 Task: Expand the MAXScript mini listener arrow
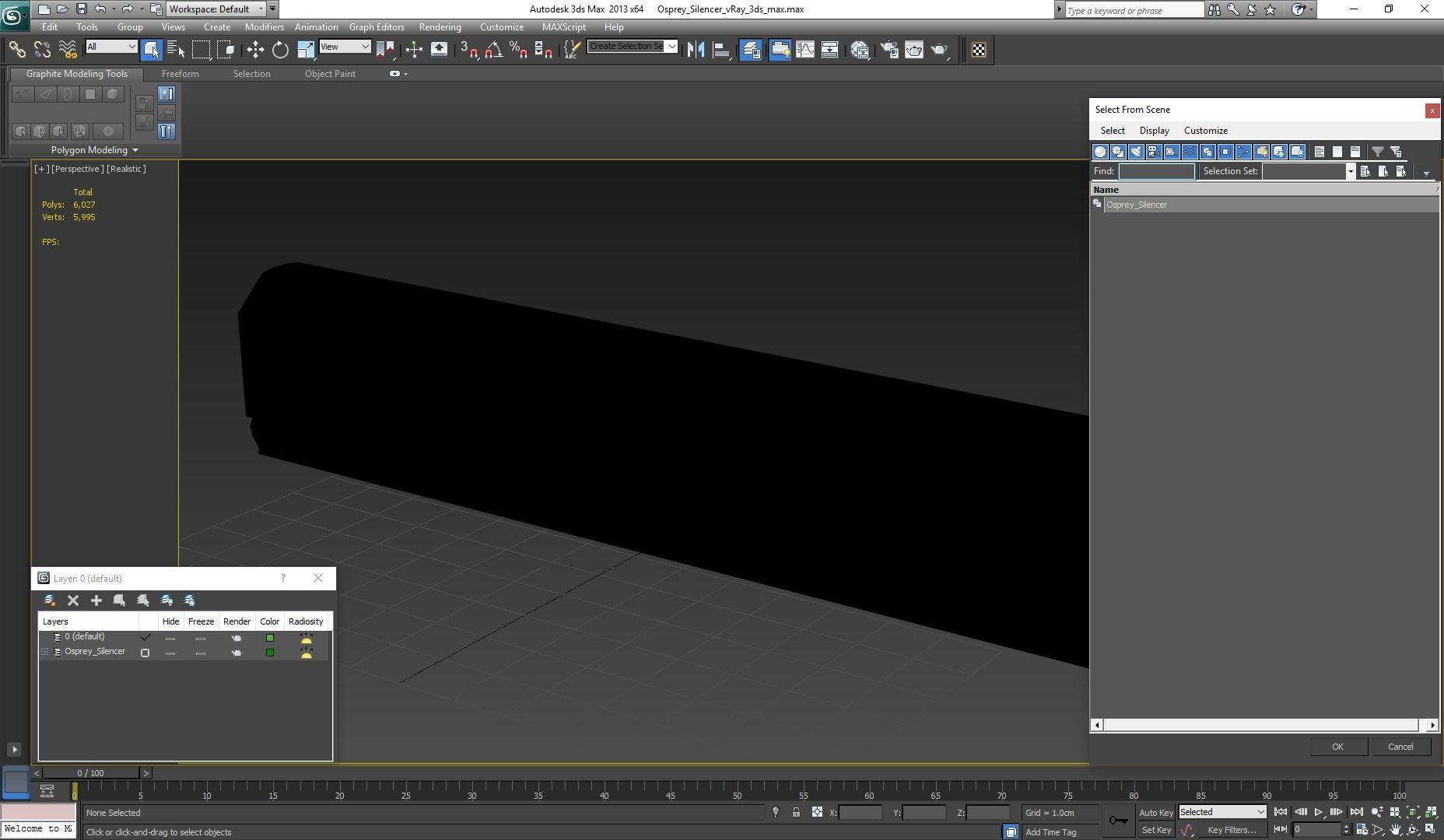tap(14, 750)
